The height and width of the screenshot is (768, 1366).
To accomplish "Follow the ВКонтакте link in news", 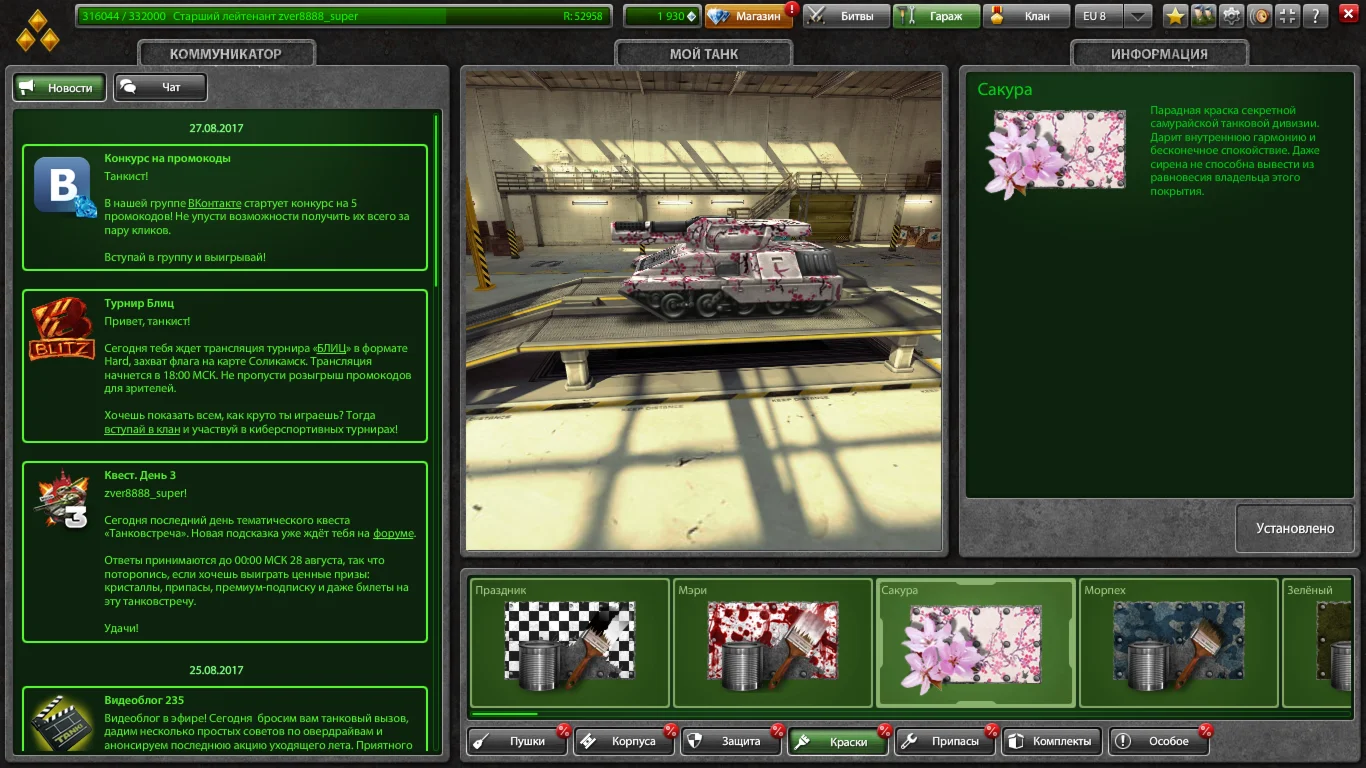I will click(215, 203).
